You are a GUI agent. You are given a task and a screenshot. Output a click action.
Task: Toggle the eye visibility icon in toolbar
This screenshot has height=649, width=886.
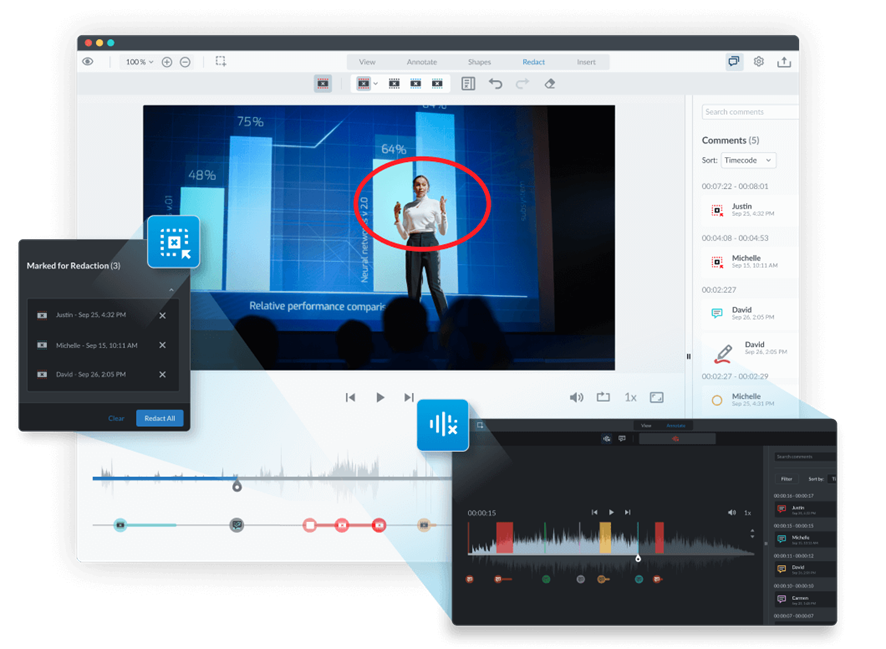click(88, 62)
